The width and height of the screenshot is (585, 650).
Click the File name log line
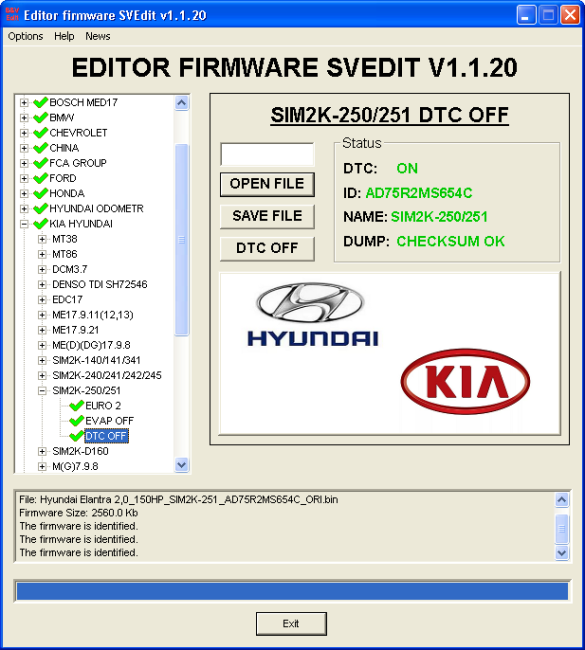coord(178,500)
